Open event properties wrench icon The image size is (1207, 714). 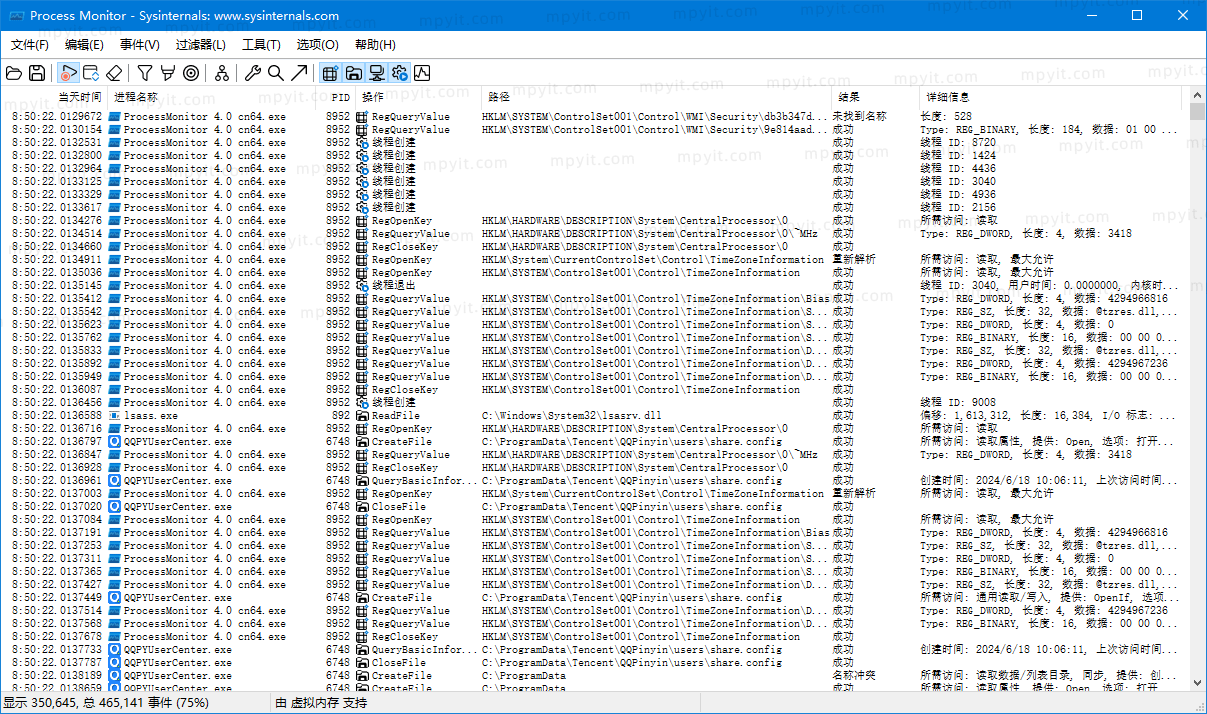coord(253,73)
